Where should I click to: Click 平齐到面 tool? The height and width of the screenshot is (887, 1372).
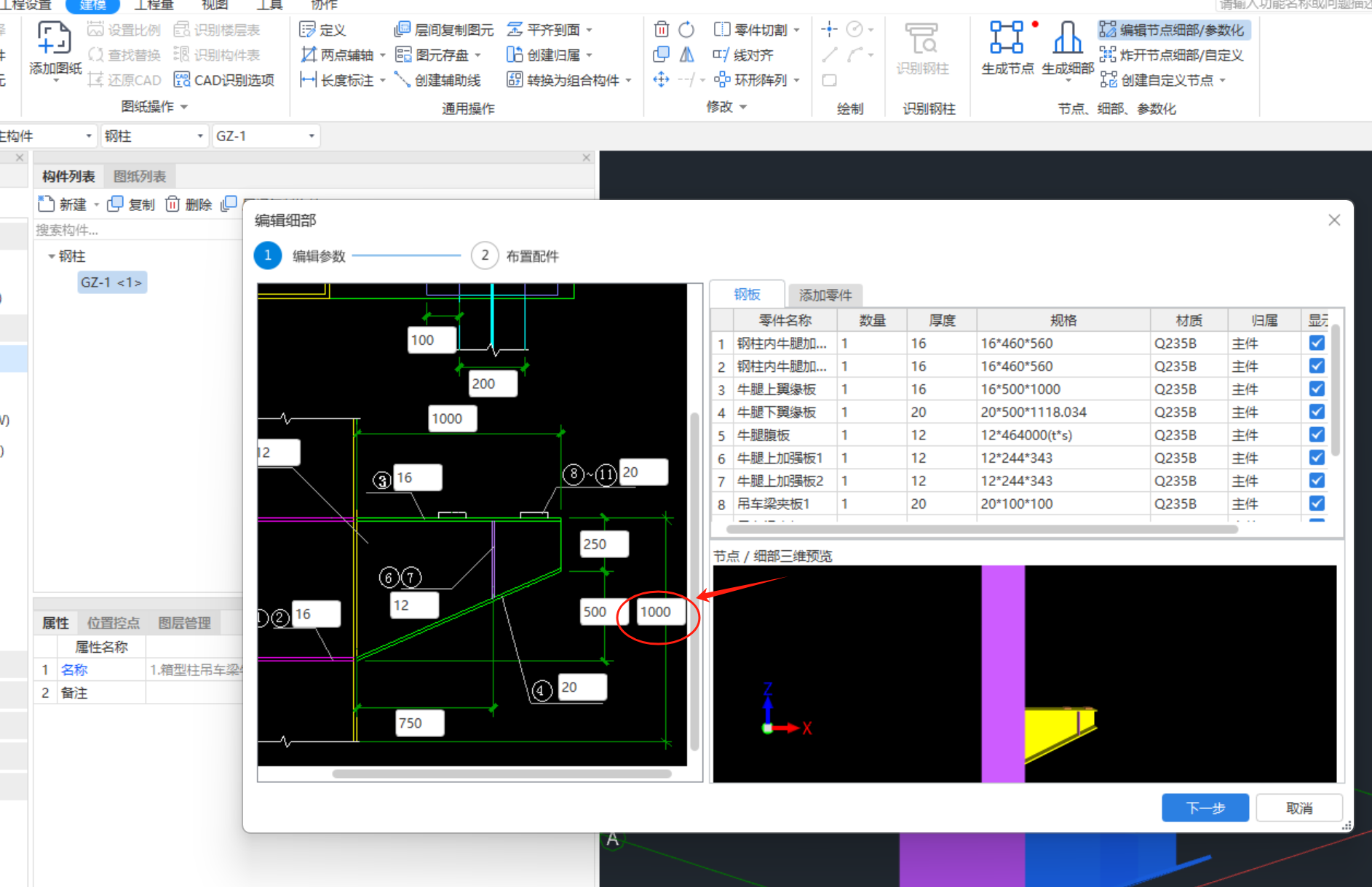(544, 30)
